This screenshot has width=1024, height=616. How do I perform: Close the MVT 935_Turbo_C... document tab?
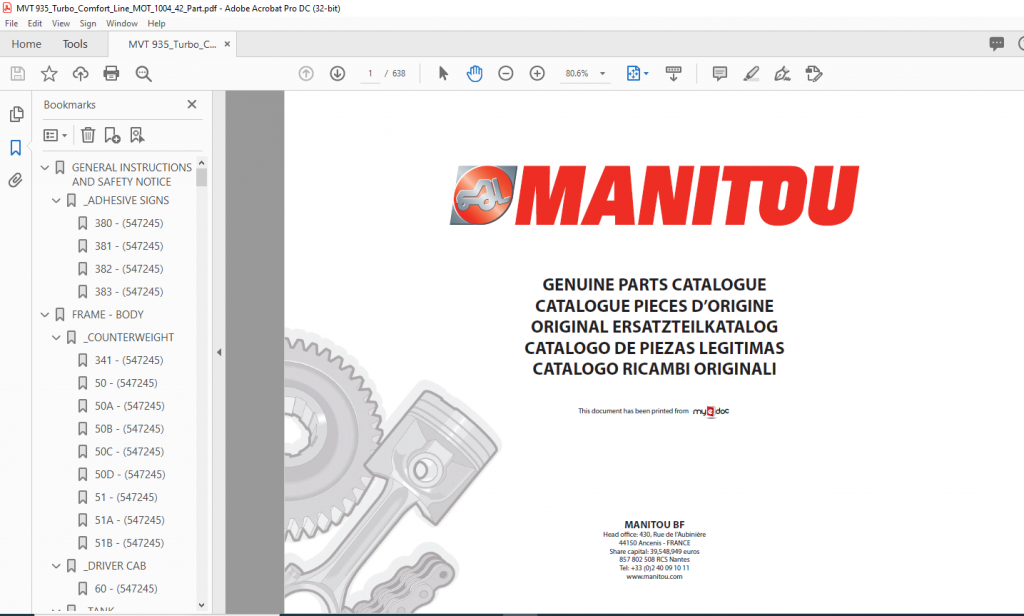coord(227,44)
